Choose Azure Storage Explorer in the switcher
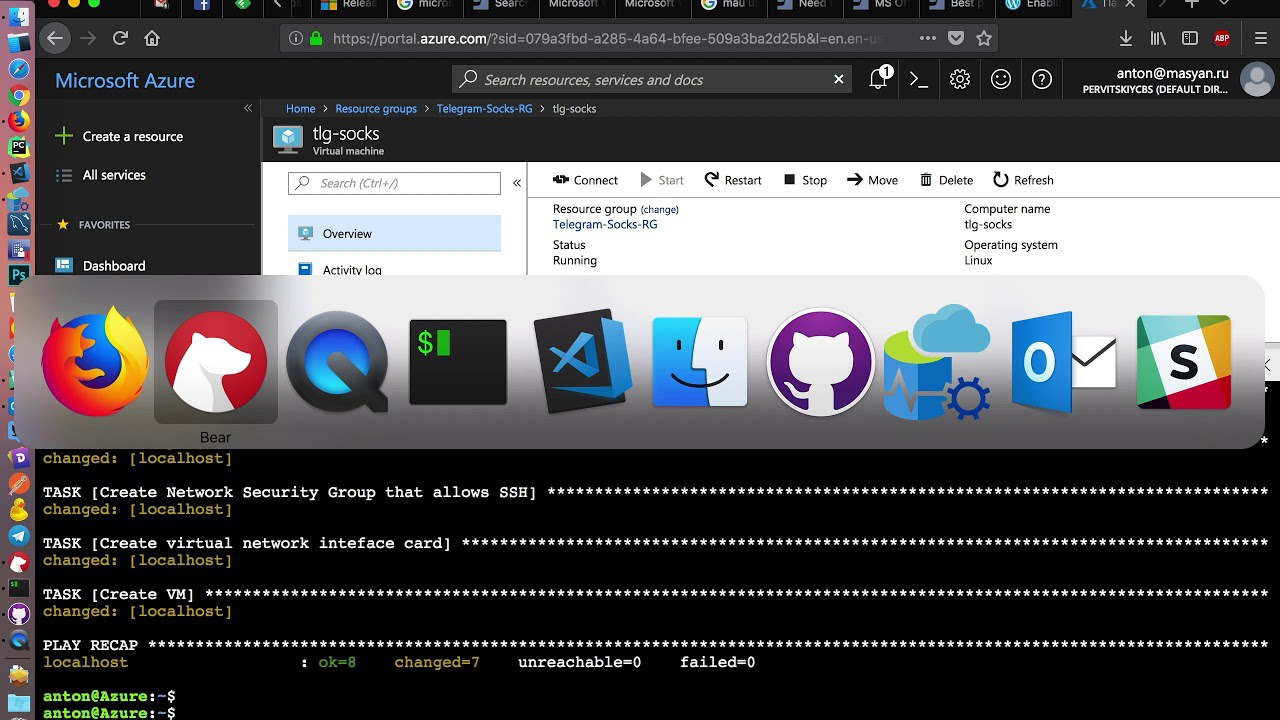Image resolution: width=1280 pixels, height=720 pixels. tap(938, 362)
